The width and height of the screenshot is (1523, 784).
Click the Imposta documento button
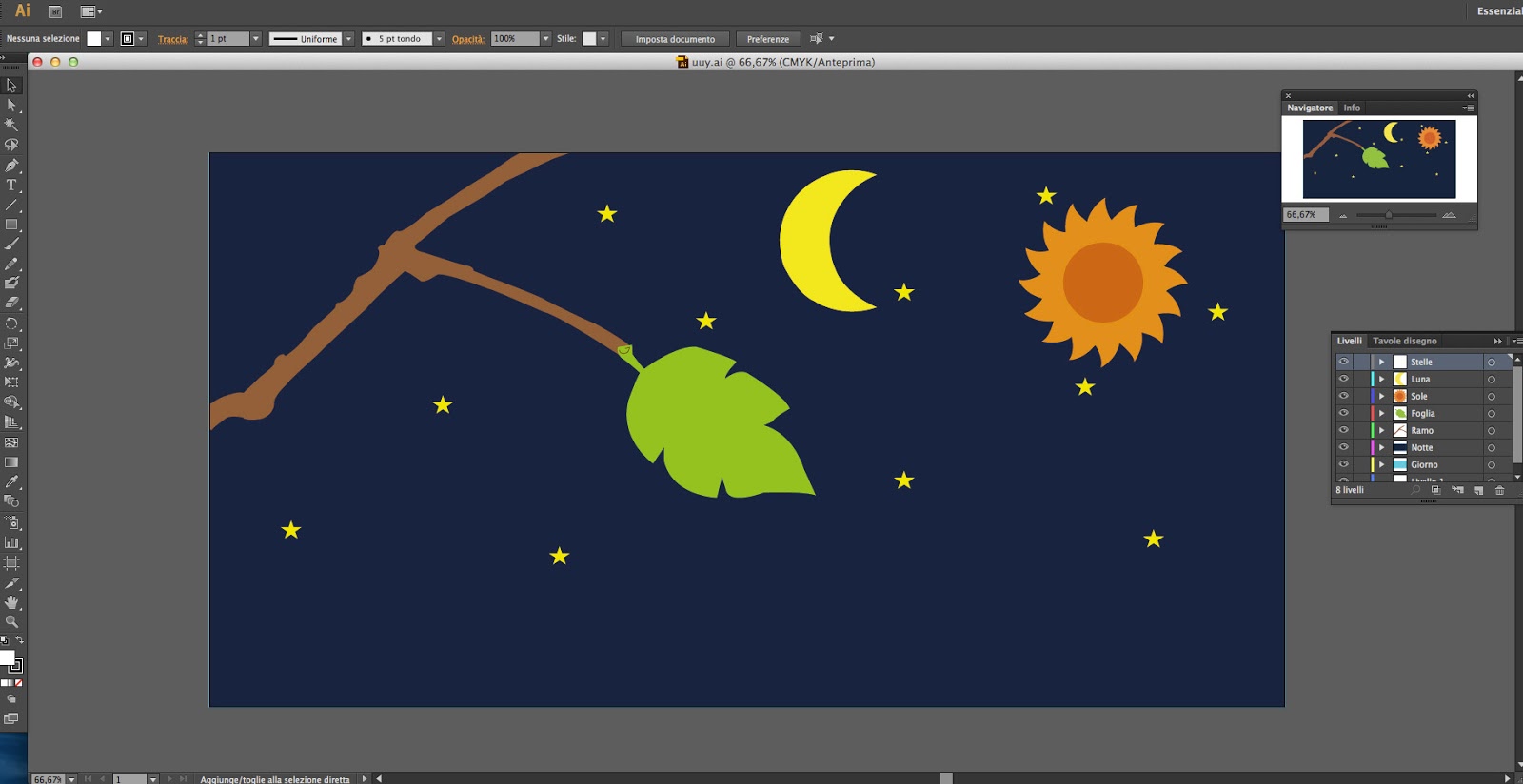pyautogui.click(x=675, y=39)
